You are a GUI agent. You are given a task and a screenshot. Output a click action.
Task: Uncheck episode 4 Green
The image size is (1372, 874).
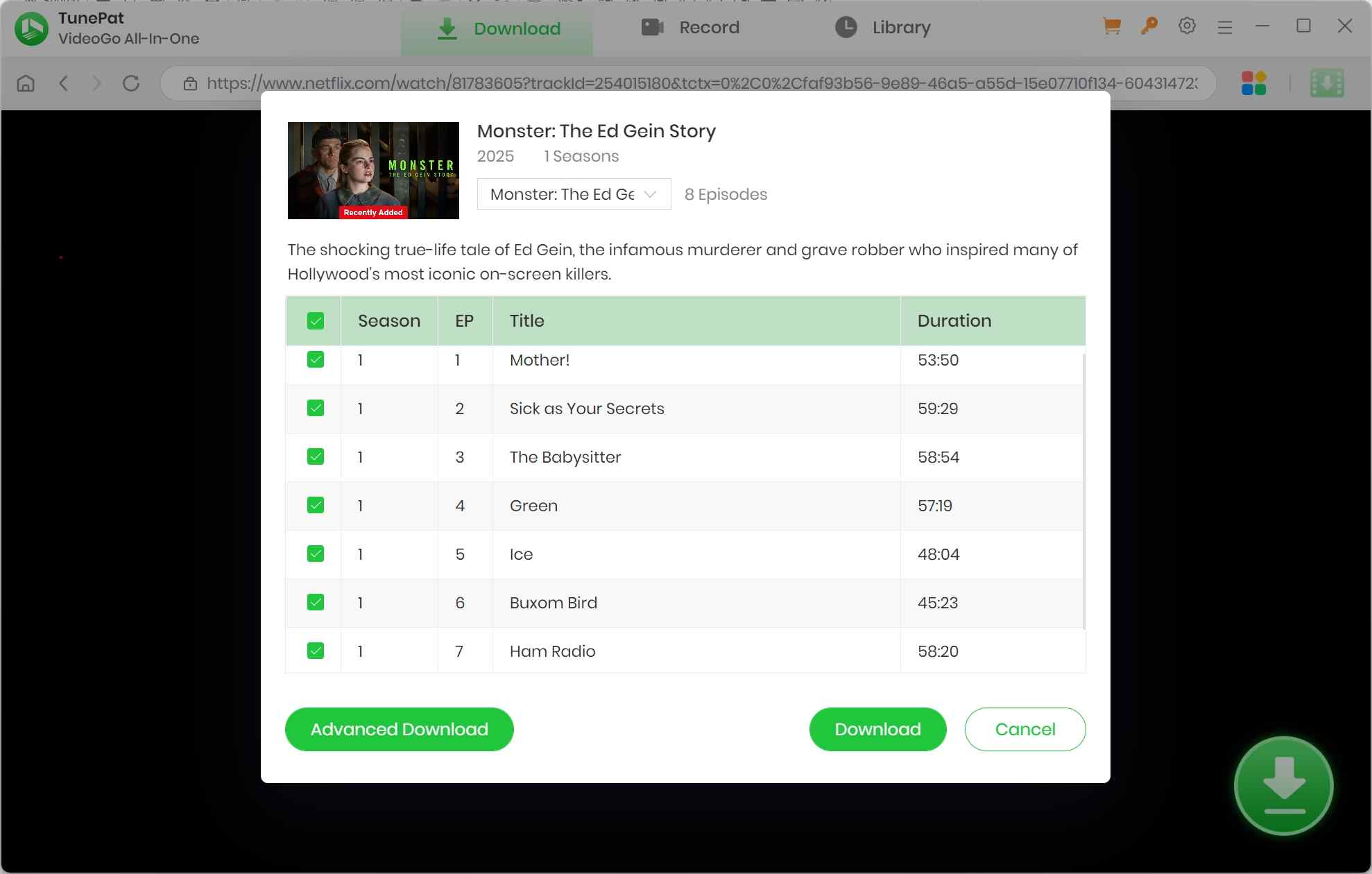316,505
